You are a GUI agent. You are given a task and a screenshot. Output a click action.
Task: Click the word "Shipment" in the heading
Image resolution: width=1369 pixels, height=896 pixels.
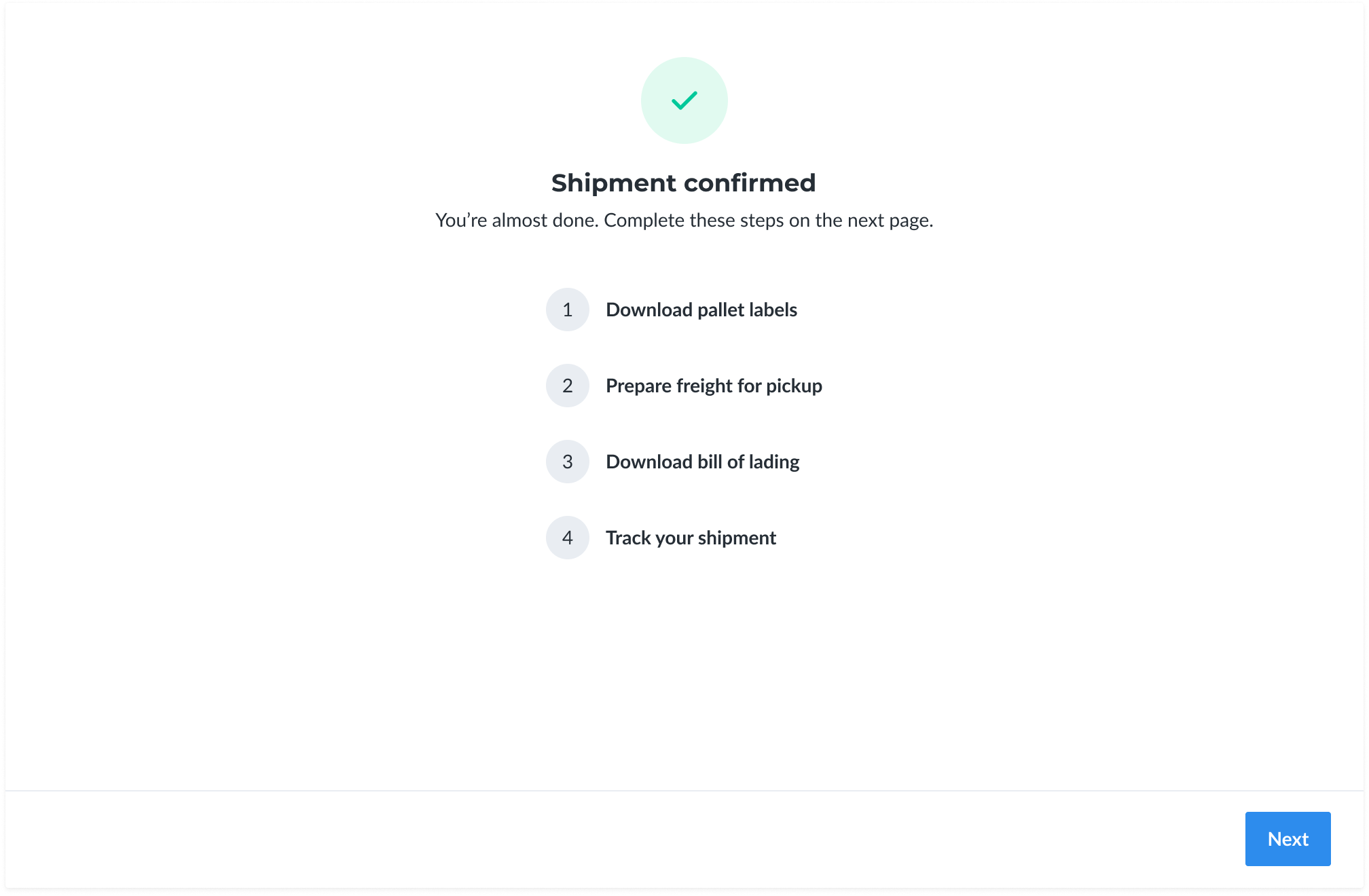614,183
